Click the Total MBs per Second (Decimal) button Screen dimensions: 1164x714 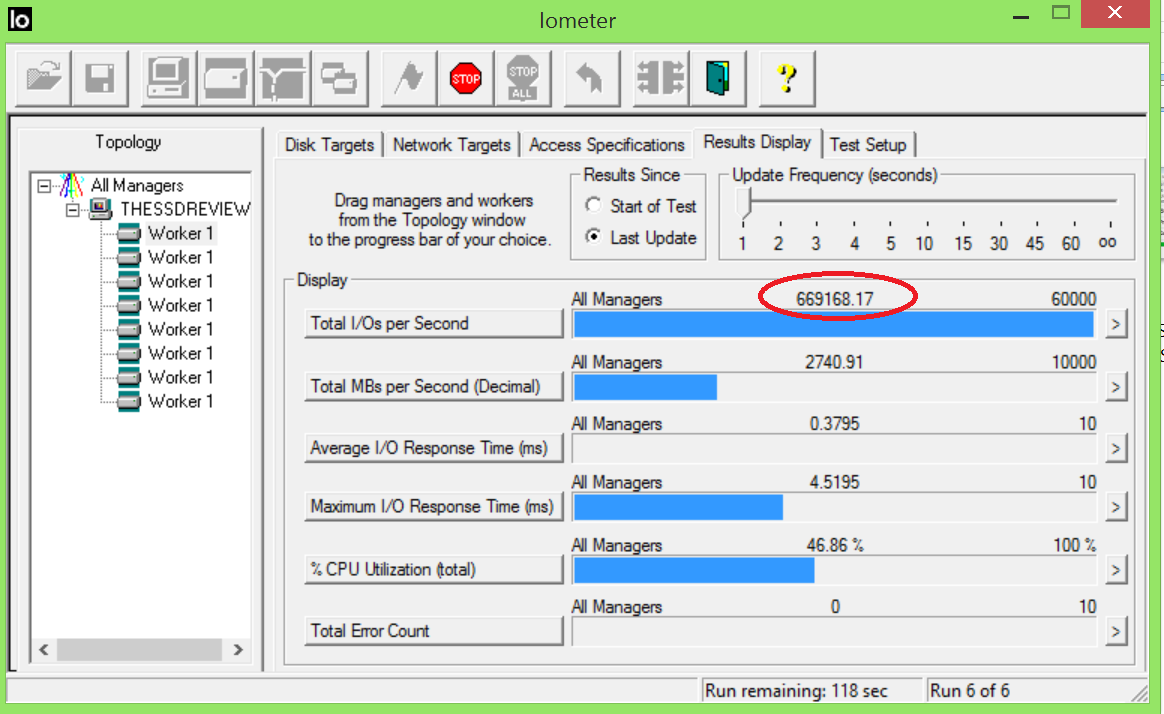(434, 387)
